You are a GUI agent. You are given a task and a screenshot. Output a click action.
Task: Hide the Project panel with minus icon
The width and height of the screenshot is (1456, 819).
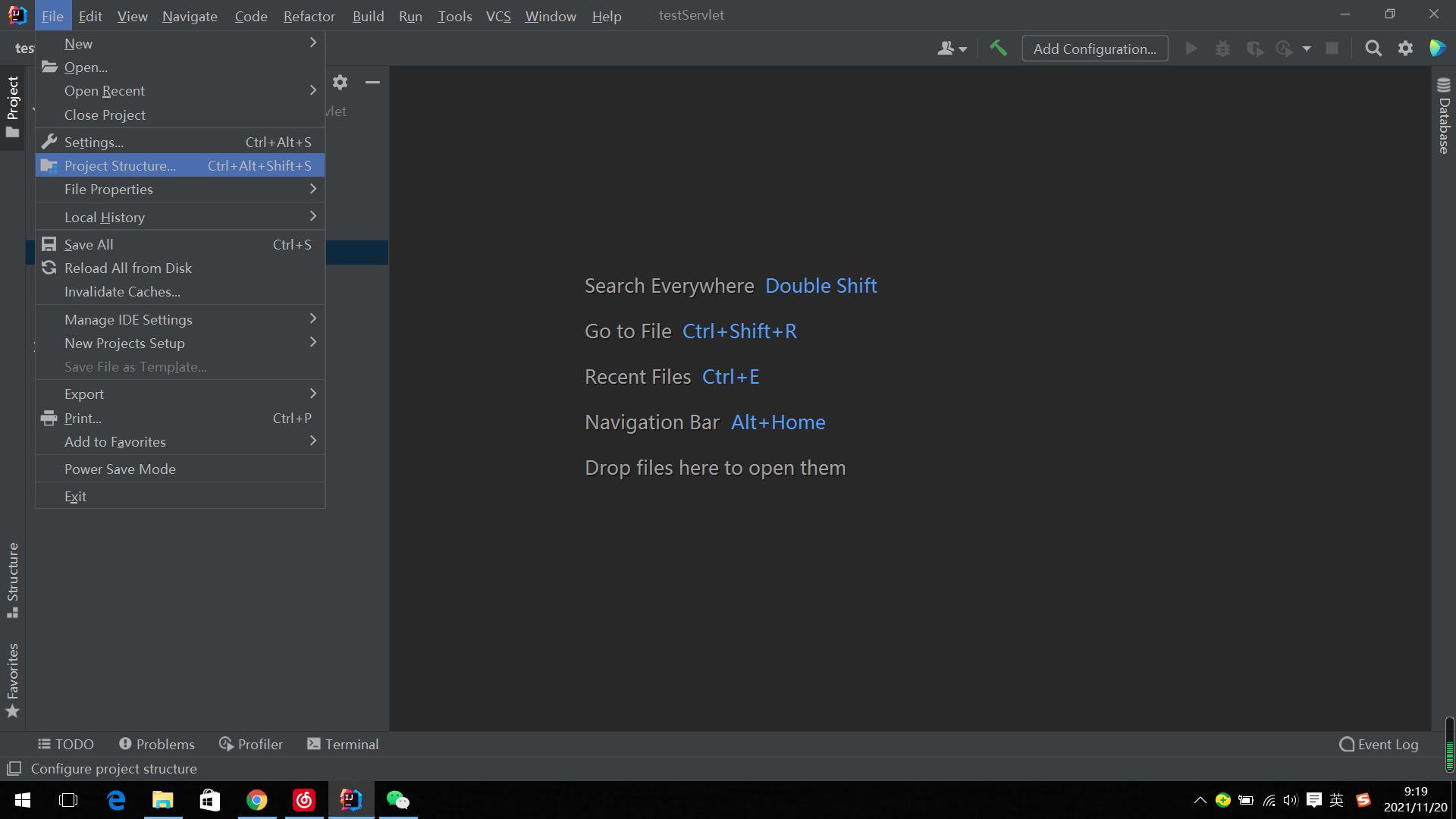pyautogui.click(x=372, y=82)
